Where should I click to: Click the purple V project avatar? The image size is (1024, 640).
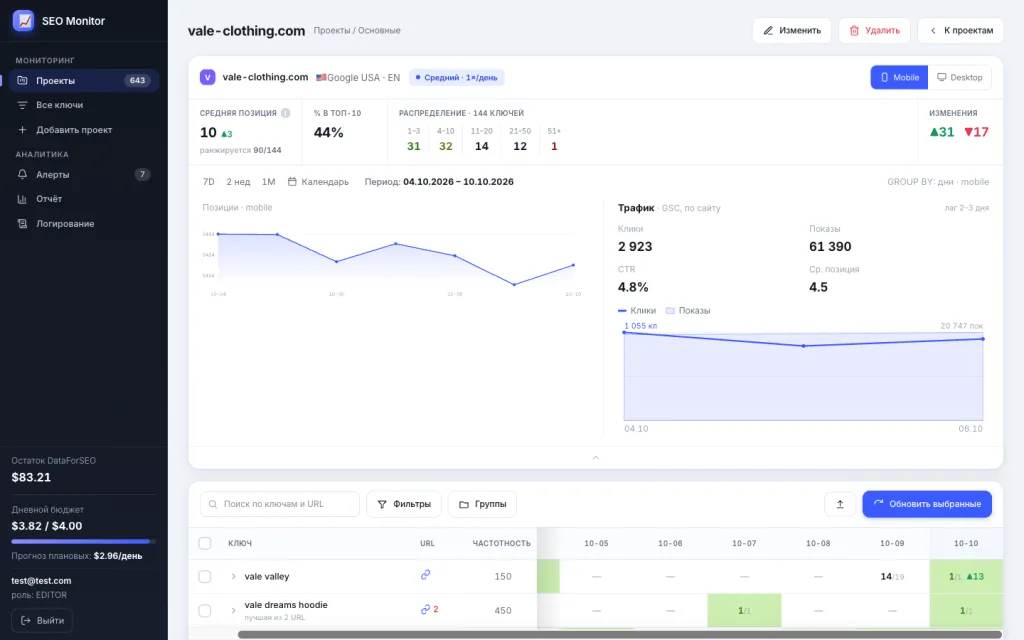click(x=208, y=77)
